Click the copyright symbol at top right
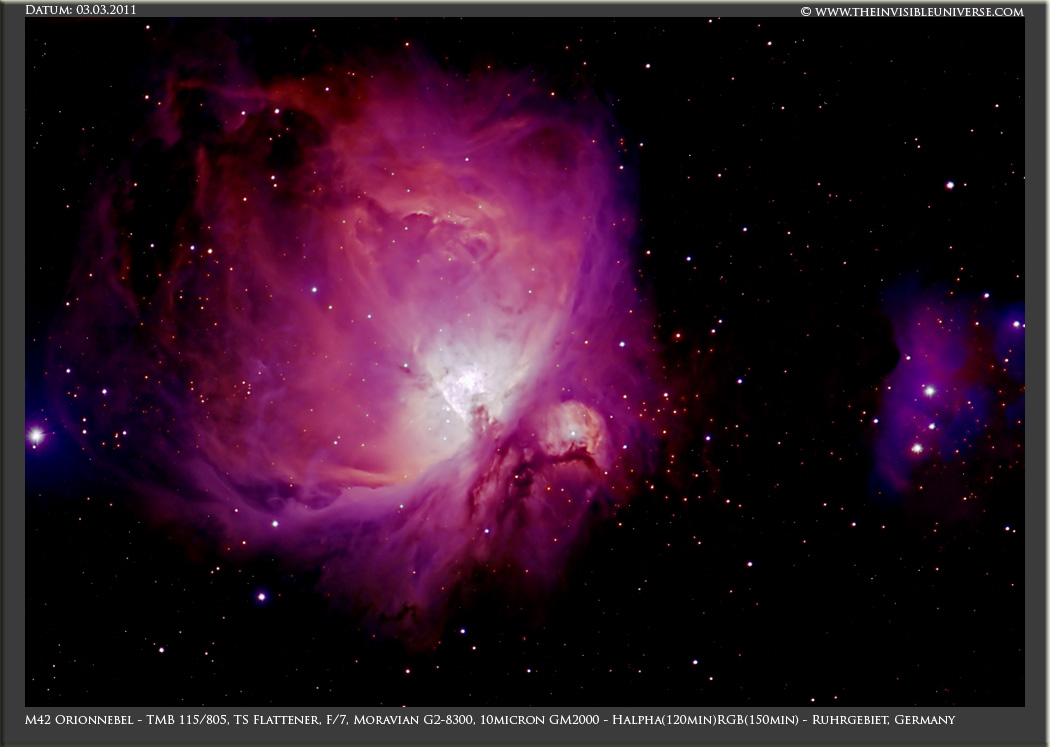Viewport: 1050px width, 747px height. pyautogui.click(x=806, y=11)
